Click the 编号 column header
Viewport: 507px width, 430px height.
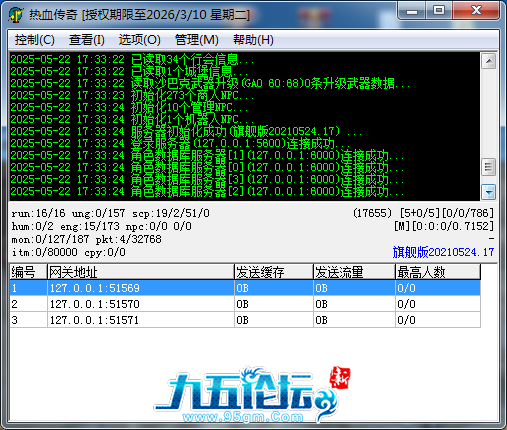(28, 272)
